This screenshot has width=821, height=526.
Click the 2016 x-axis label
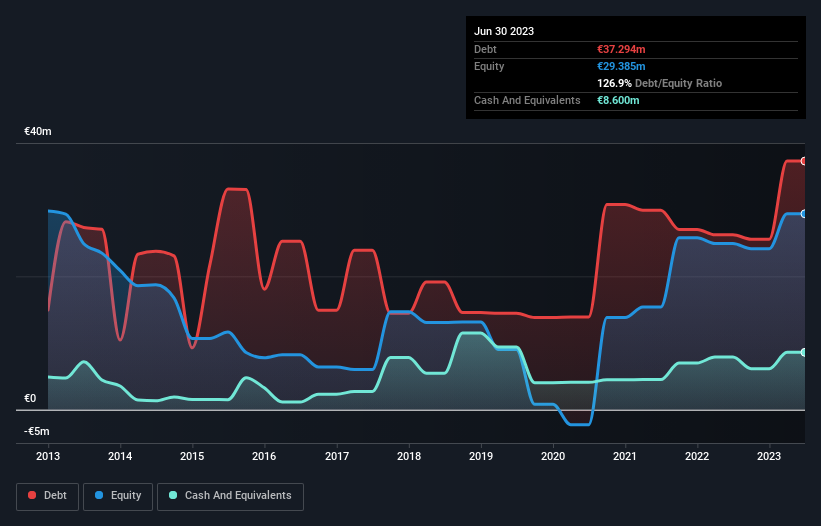tap(264, 456)
